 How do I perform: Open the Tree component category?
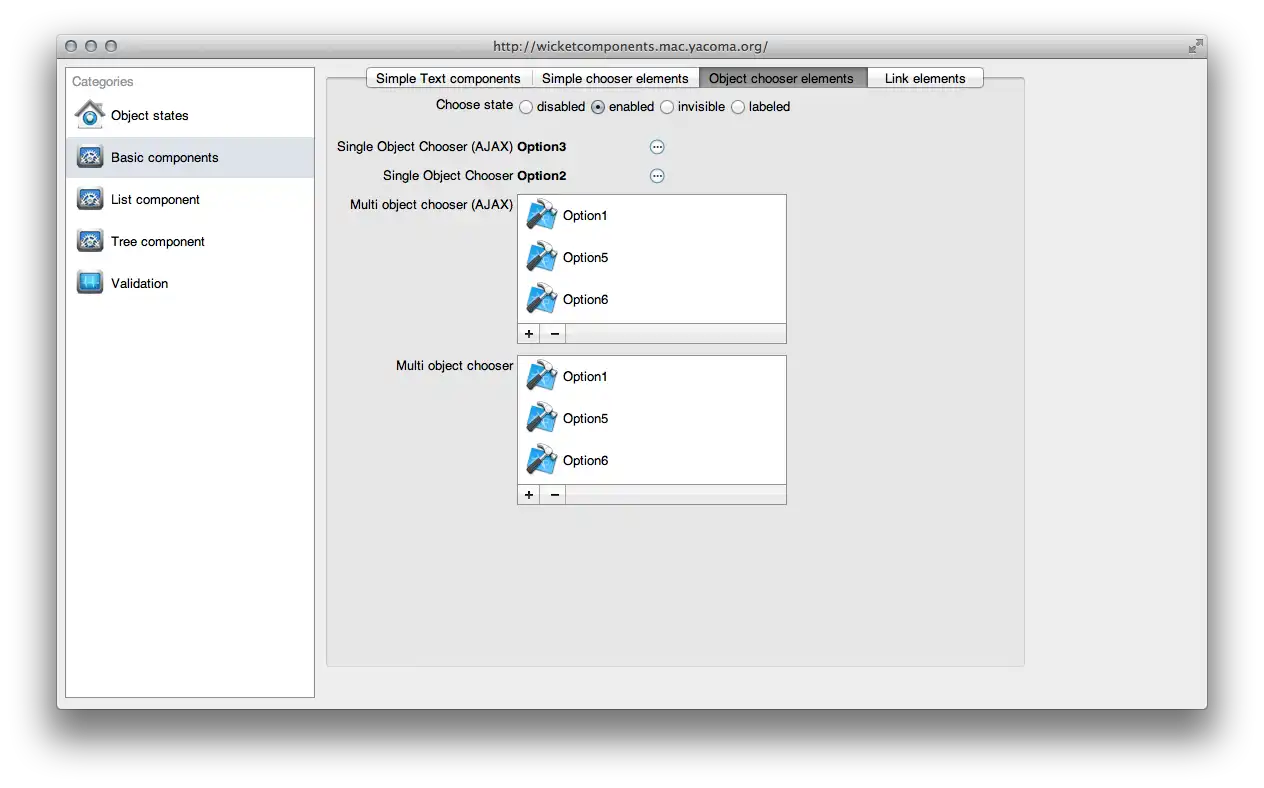pyautogui.click(x=190, y=241)
